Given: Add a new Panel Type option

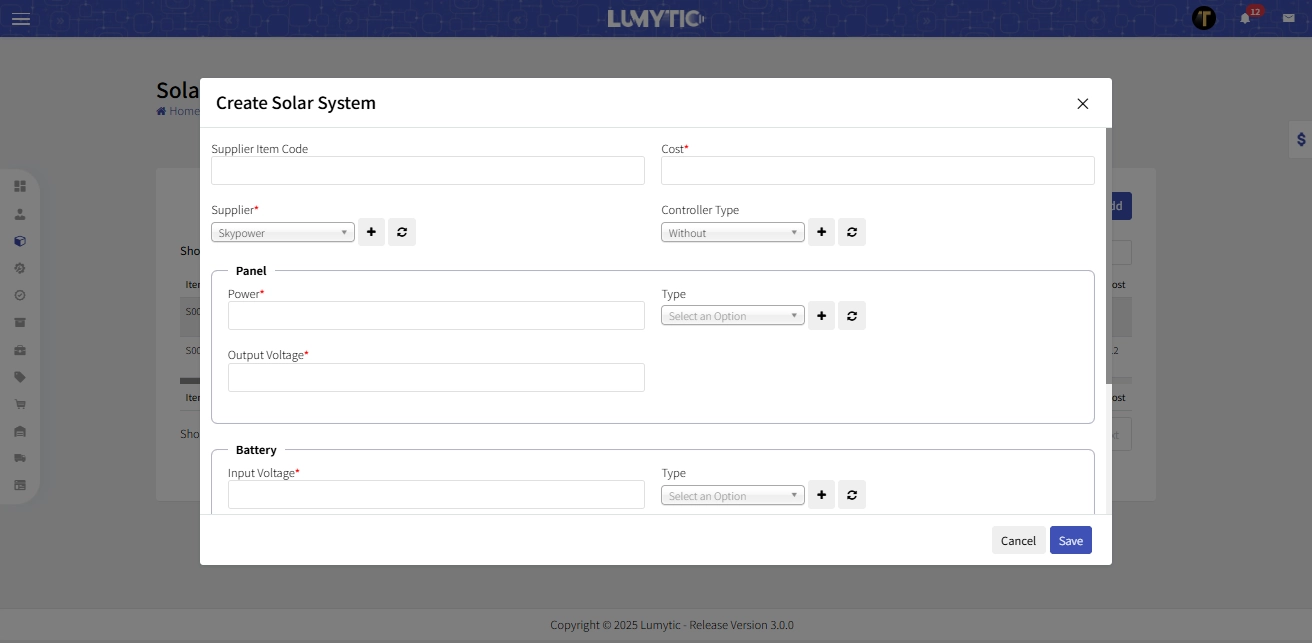Looking at the screenshot, I should (x=821, y=316).
